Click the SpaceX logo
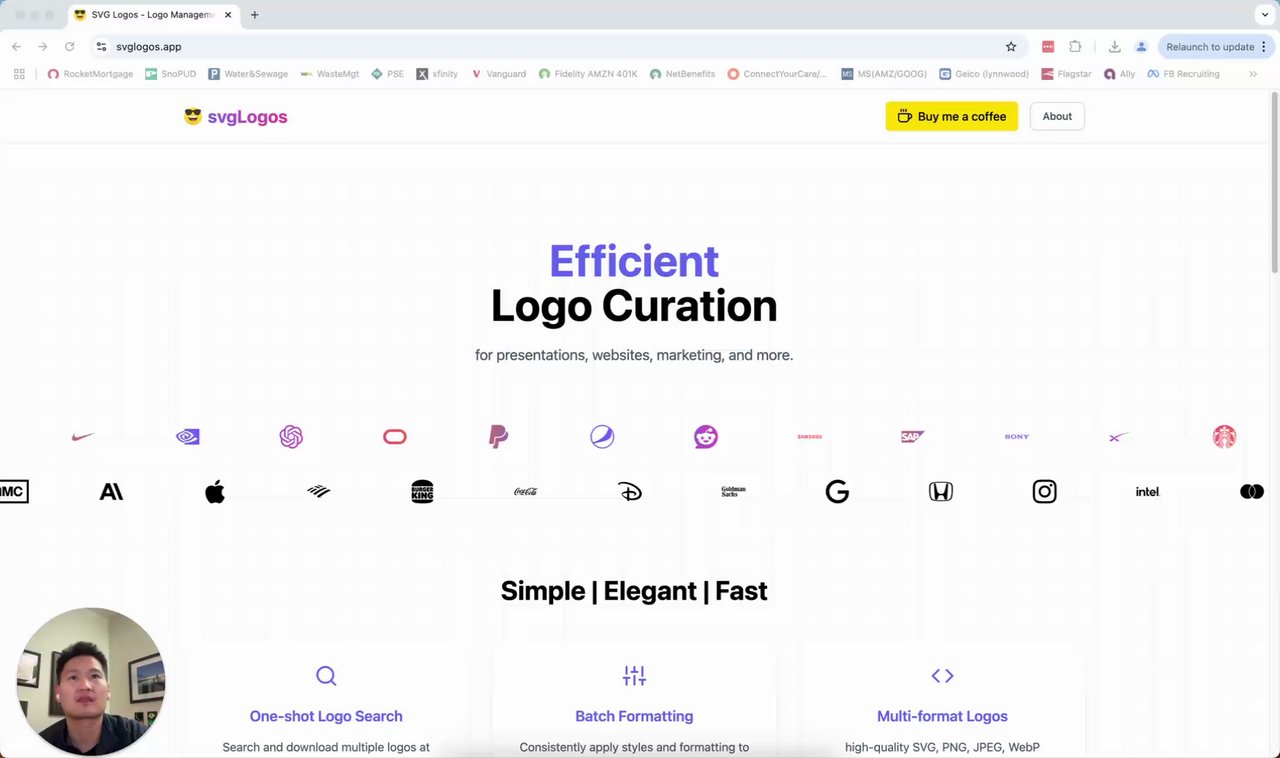The width and height of the screenshot is (1280, 758). click(x=1120, y=437)
